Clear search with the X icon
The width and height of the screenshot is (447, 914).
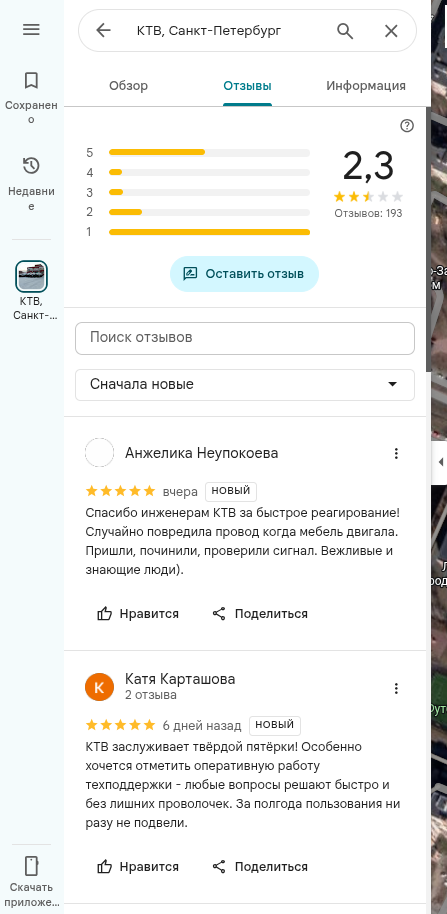[391, 31]
